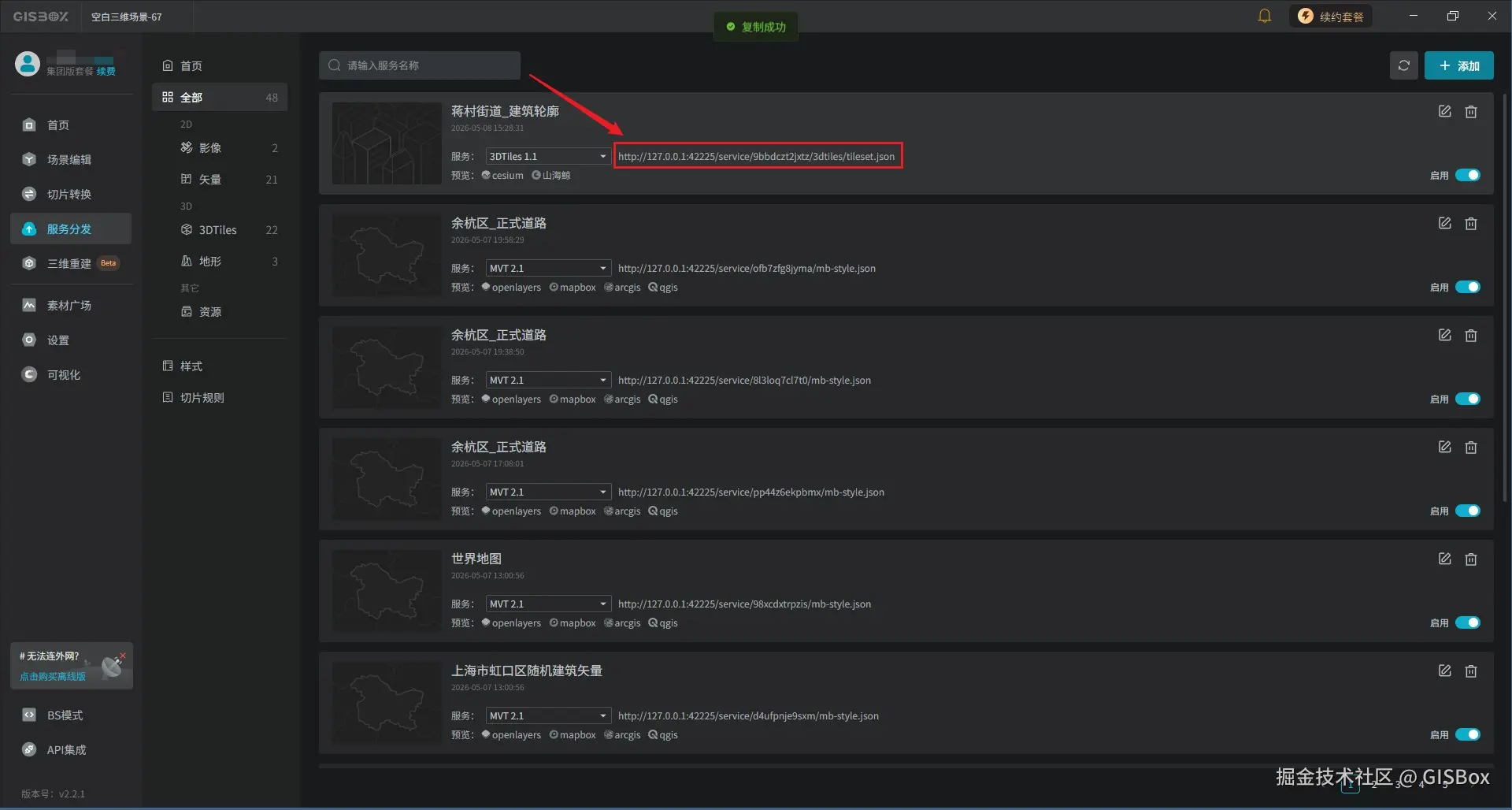Click the 续约套餐 button
This screenshot has width=1512, height=810.
point(1331,16)
